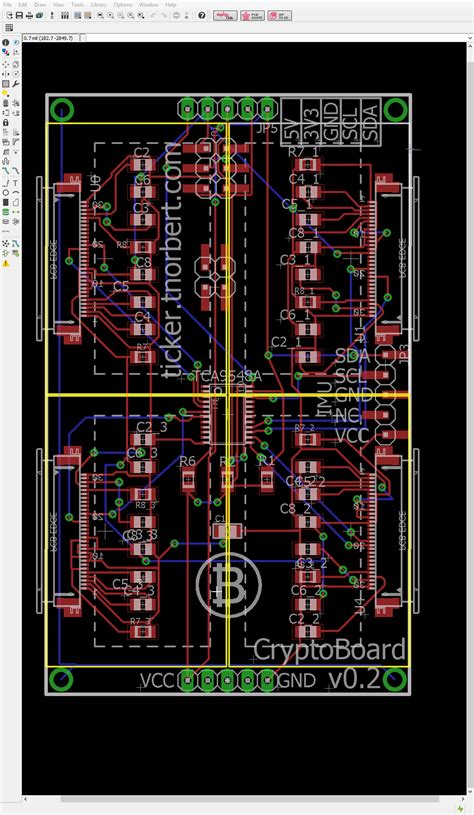Select the Change wrench tool

pyautogui.click(x=16, y=84)
